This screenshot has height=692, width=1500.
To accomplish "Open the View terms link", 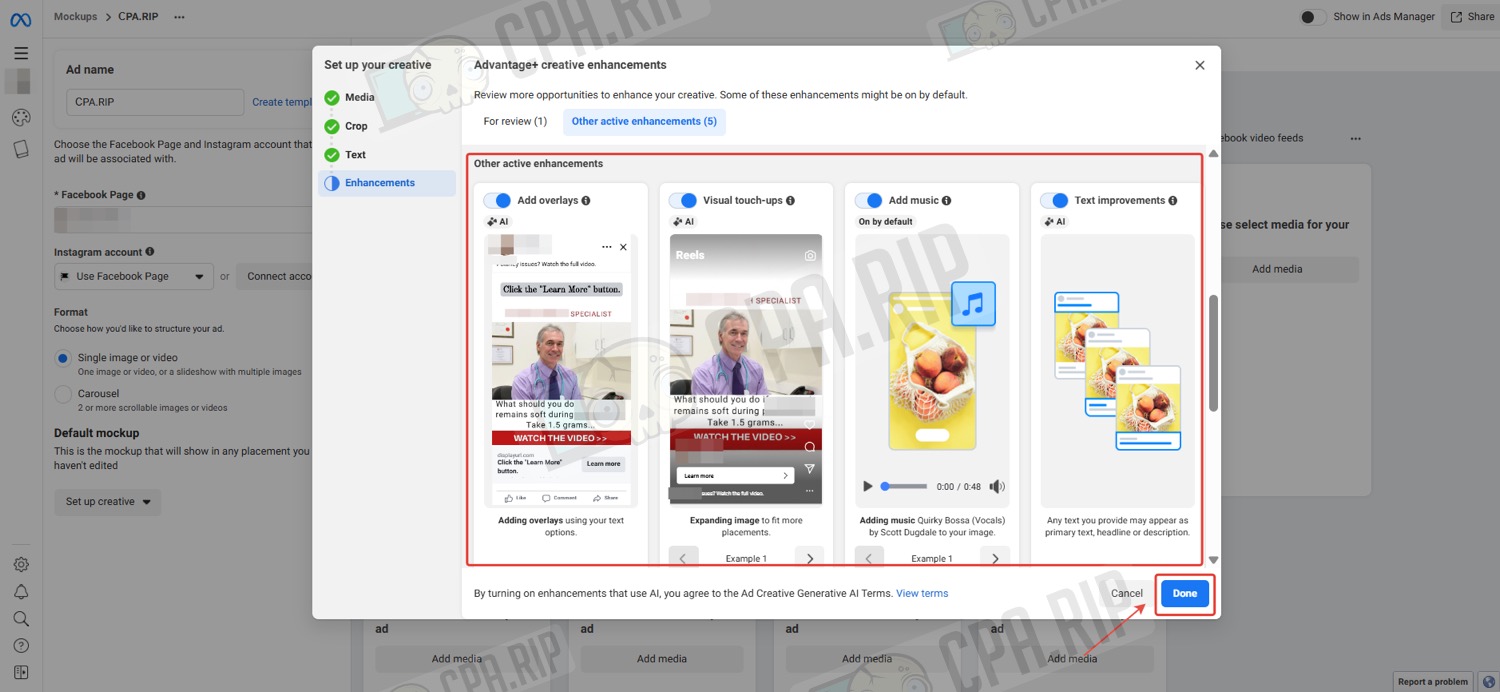I will tap(922, 594).
